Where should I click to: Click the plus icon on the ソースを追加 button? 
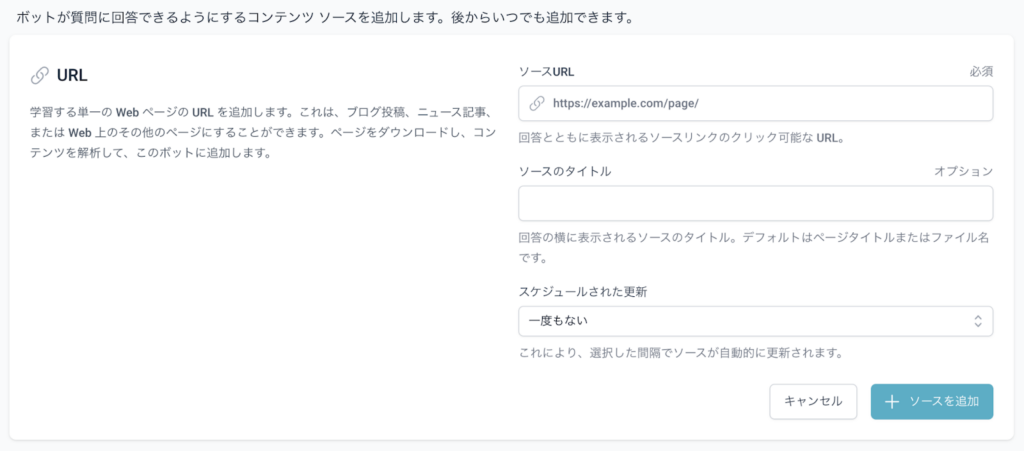click(892, 401)
